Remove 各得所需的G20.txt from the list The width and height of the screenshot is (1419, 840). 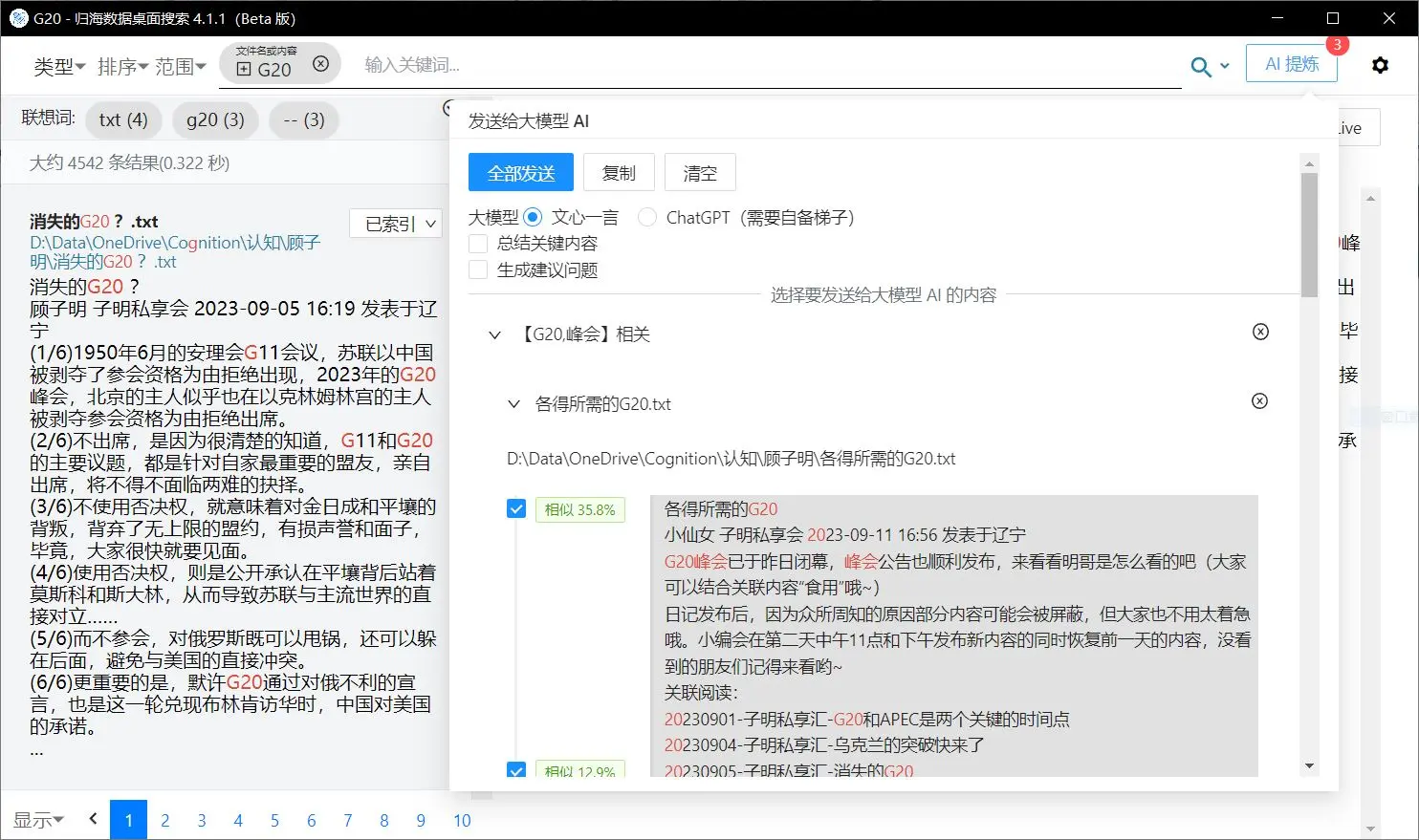pyautogui.click(x=1259, y=401)
